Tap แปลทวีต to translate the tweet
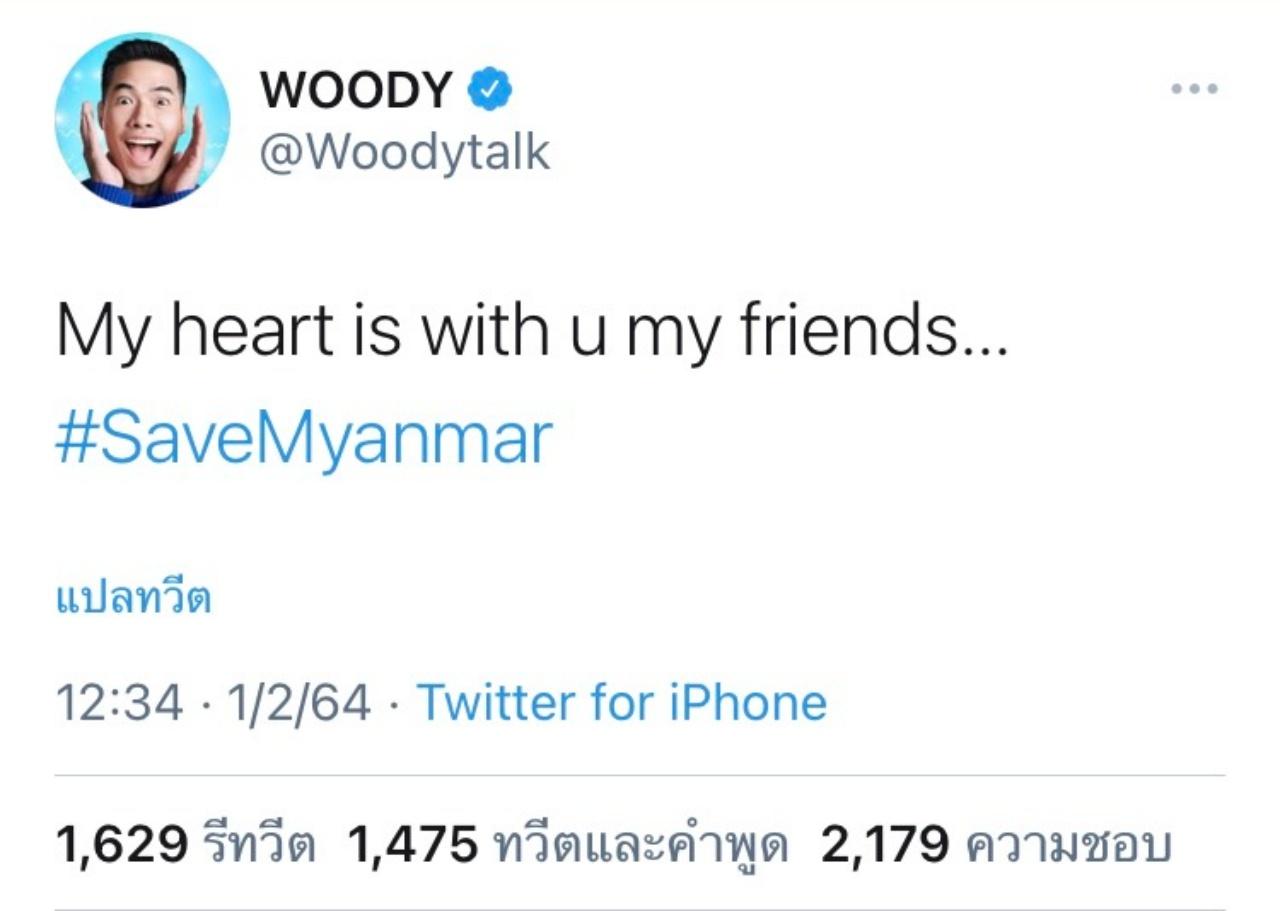1280x911 pixels. (133, 600)
